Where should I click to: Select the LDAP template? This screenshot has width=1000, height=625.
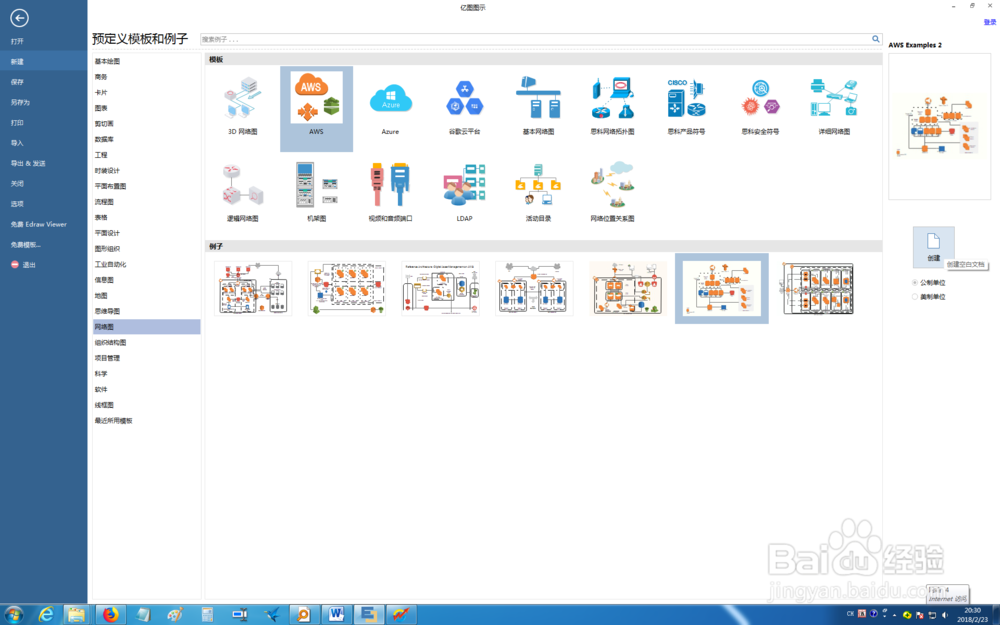coord(464,192)
